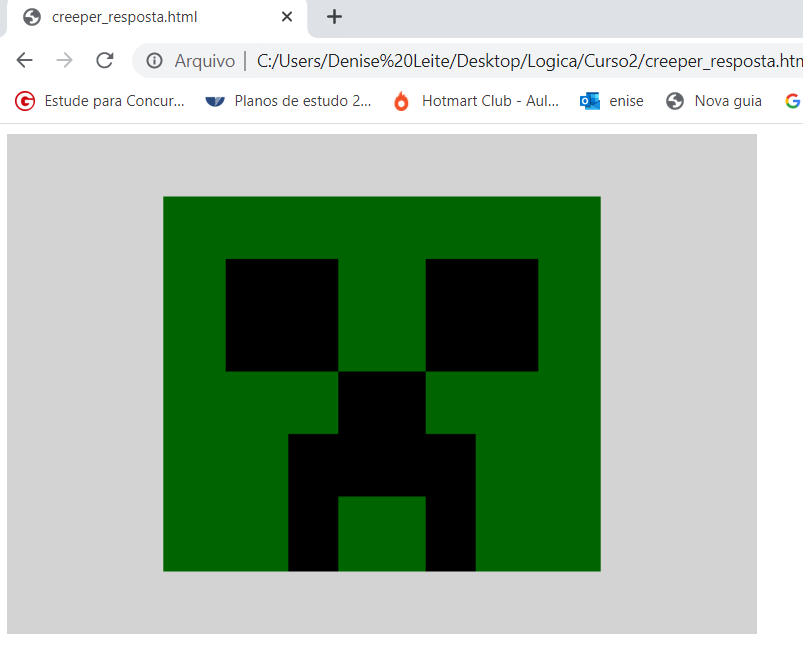Viewport: 803px width, 661px height.
Task: Open a new tab with the plus button
Action: coord(333,16)
